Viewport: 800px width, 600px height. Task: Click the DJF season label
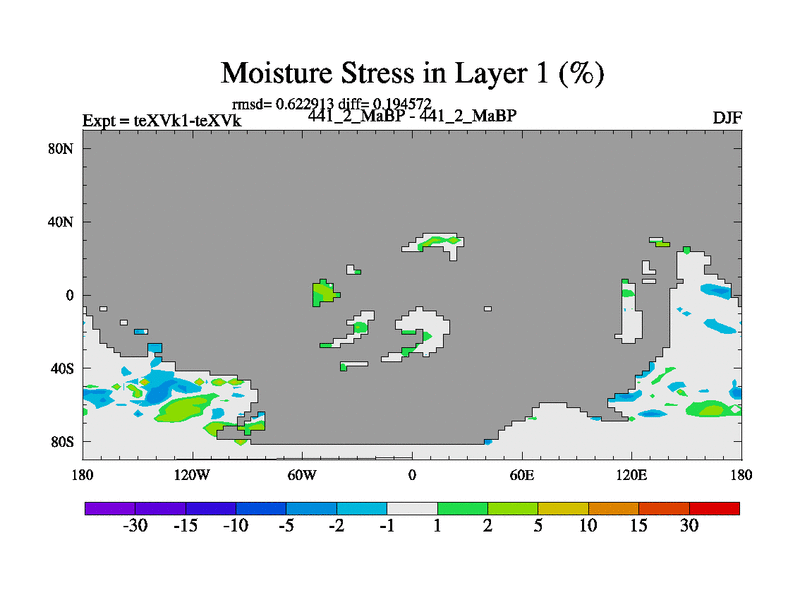pyautogui.click(x=726, y=117)
